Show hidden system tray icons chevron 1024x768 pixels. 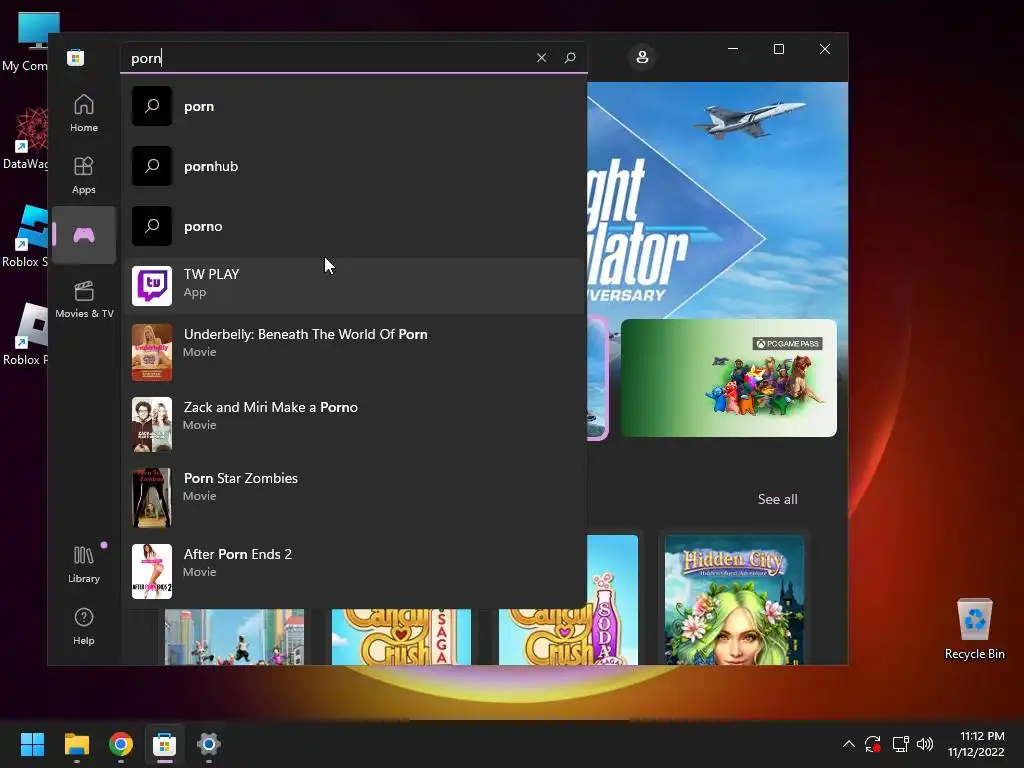pyautogui.click(x=848, y=744)
